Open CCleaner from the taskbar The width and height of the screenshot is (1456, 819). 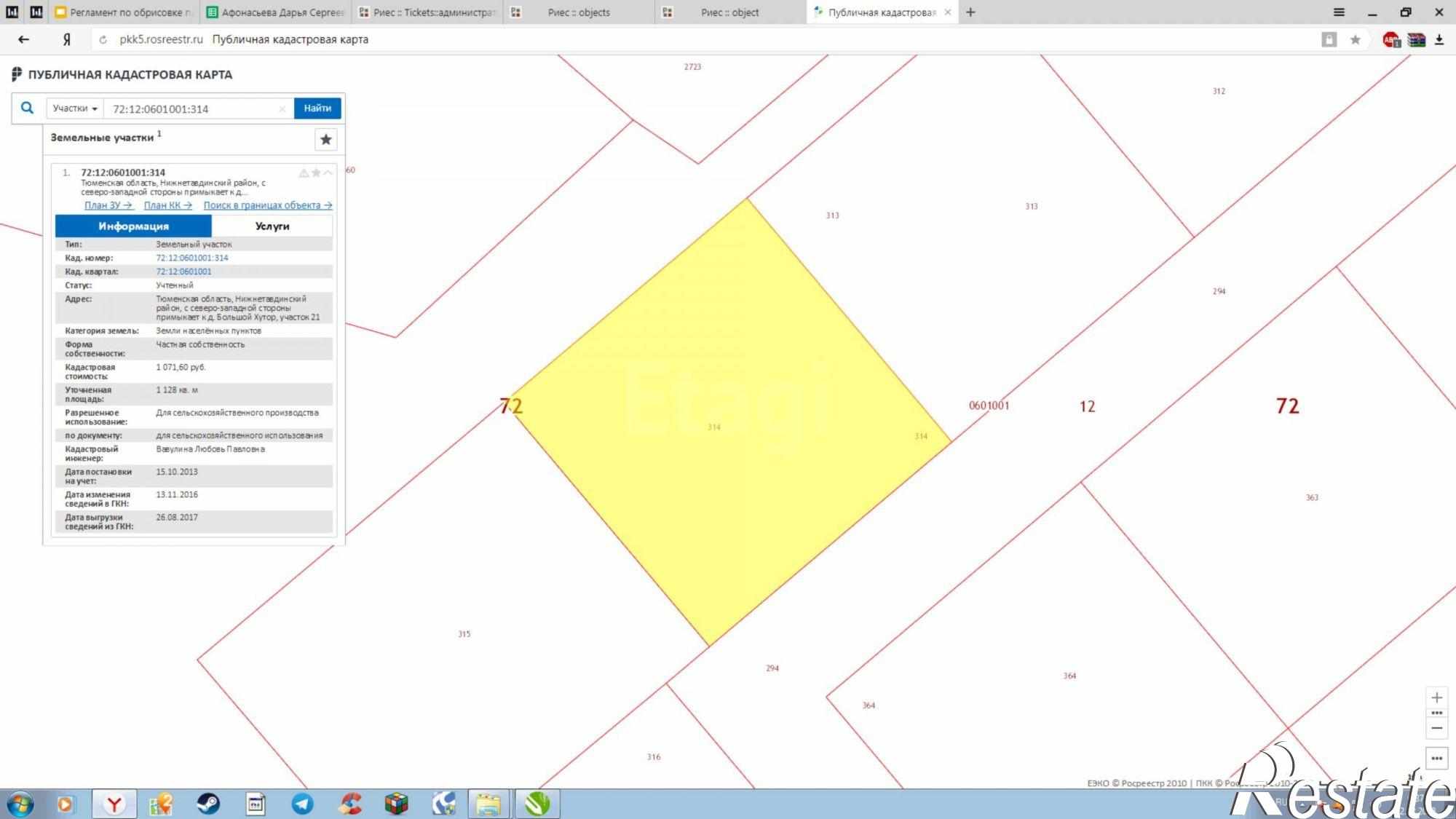pyautogui.click(x=350, y=804)
